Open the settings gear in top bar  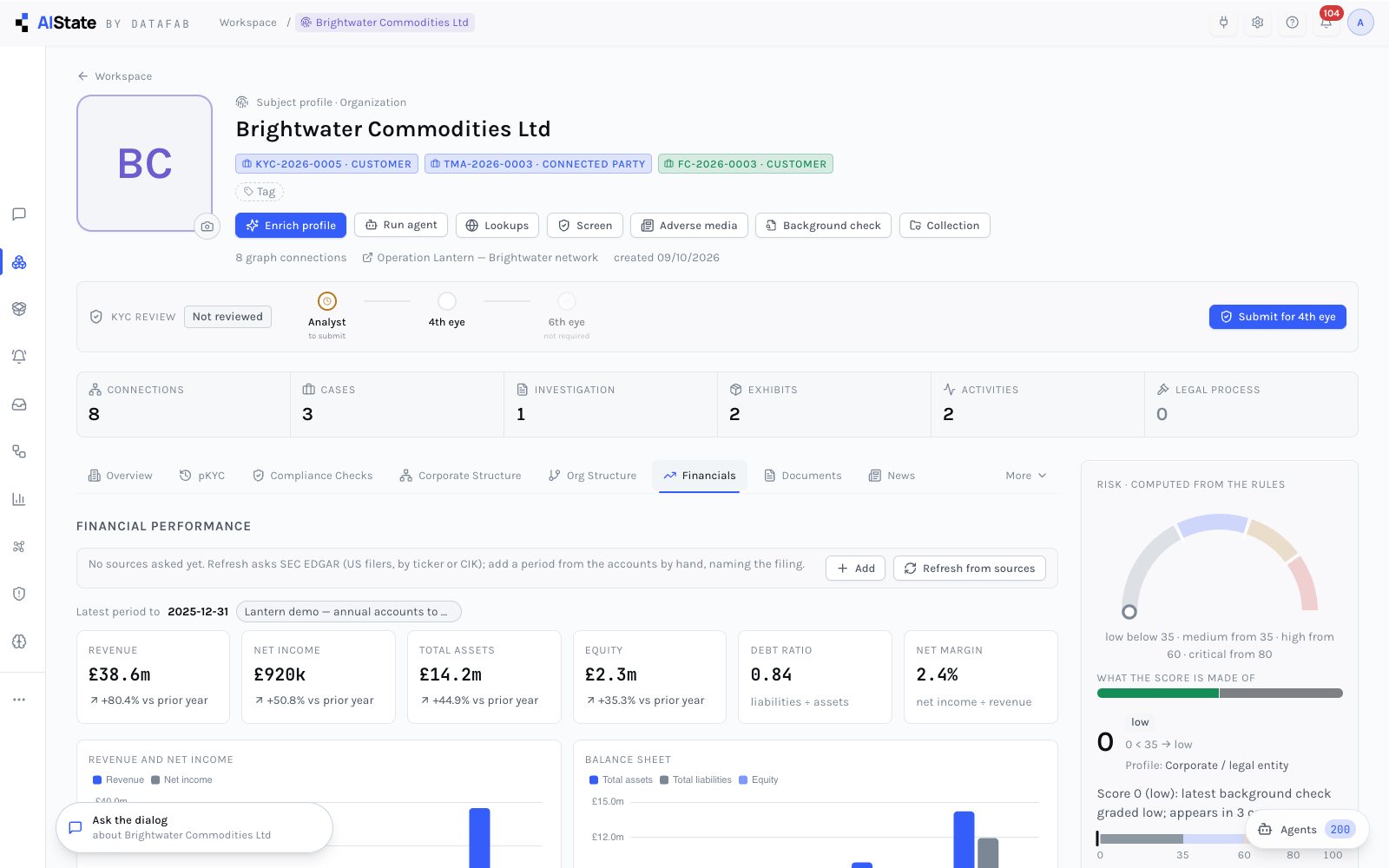[1258, 23]
